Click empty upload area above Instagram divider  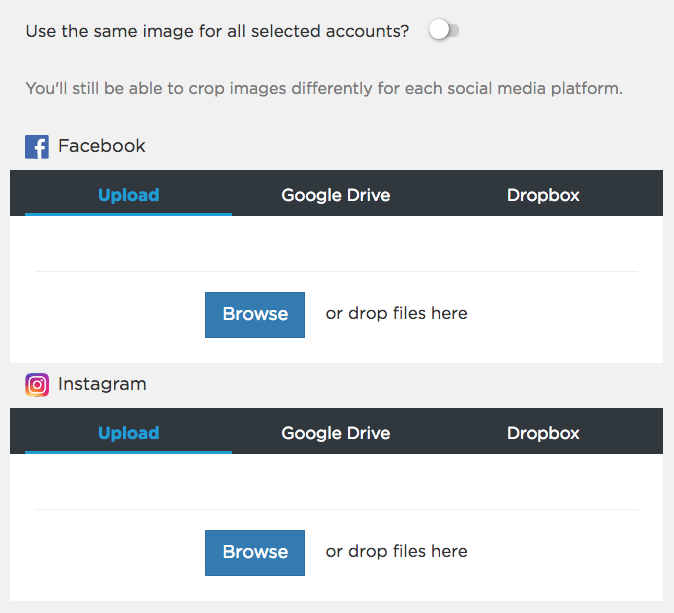pyautogui.click(x=336, y=481)
